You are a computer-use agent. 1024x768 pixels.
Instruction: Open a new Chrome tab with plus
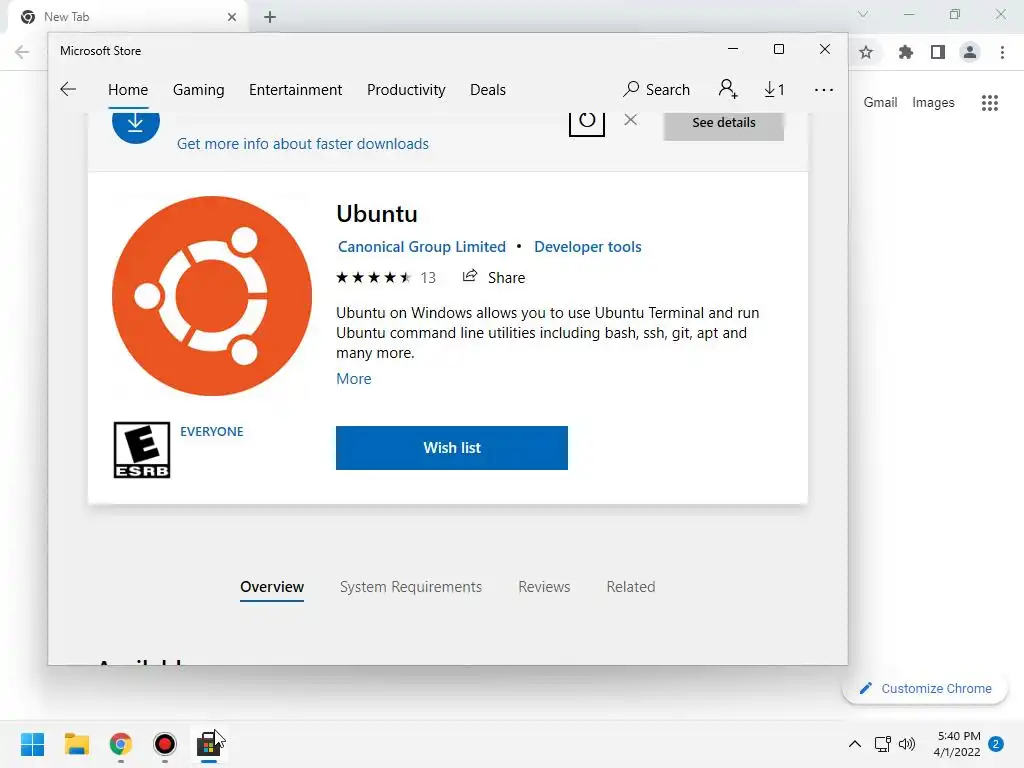(270, 17)
